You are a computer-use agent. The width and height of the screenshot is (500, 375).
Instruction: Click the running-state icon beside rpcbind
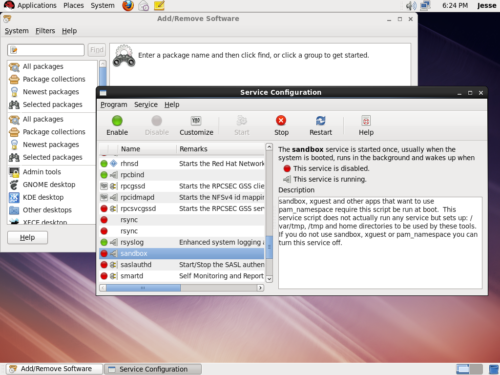(x=114, y=175)
